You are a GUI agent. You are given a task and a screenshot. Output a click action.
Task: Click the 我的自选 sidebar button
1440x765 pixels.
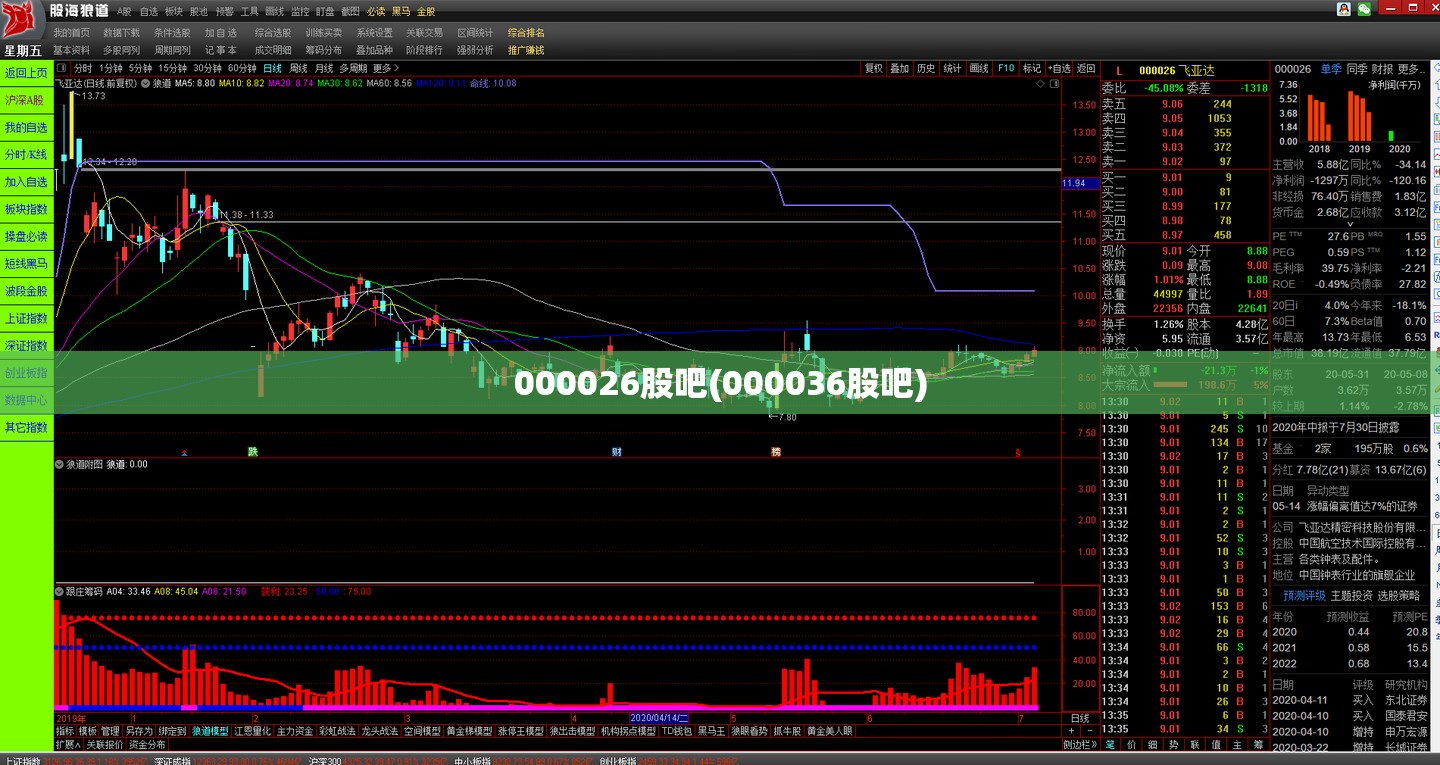(27, 128)
